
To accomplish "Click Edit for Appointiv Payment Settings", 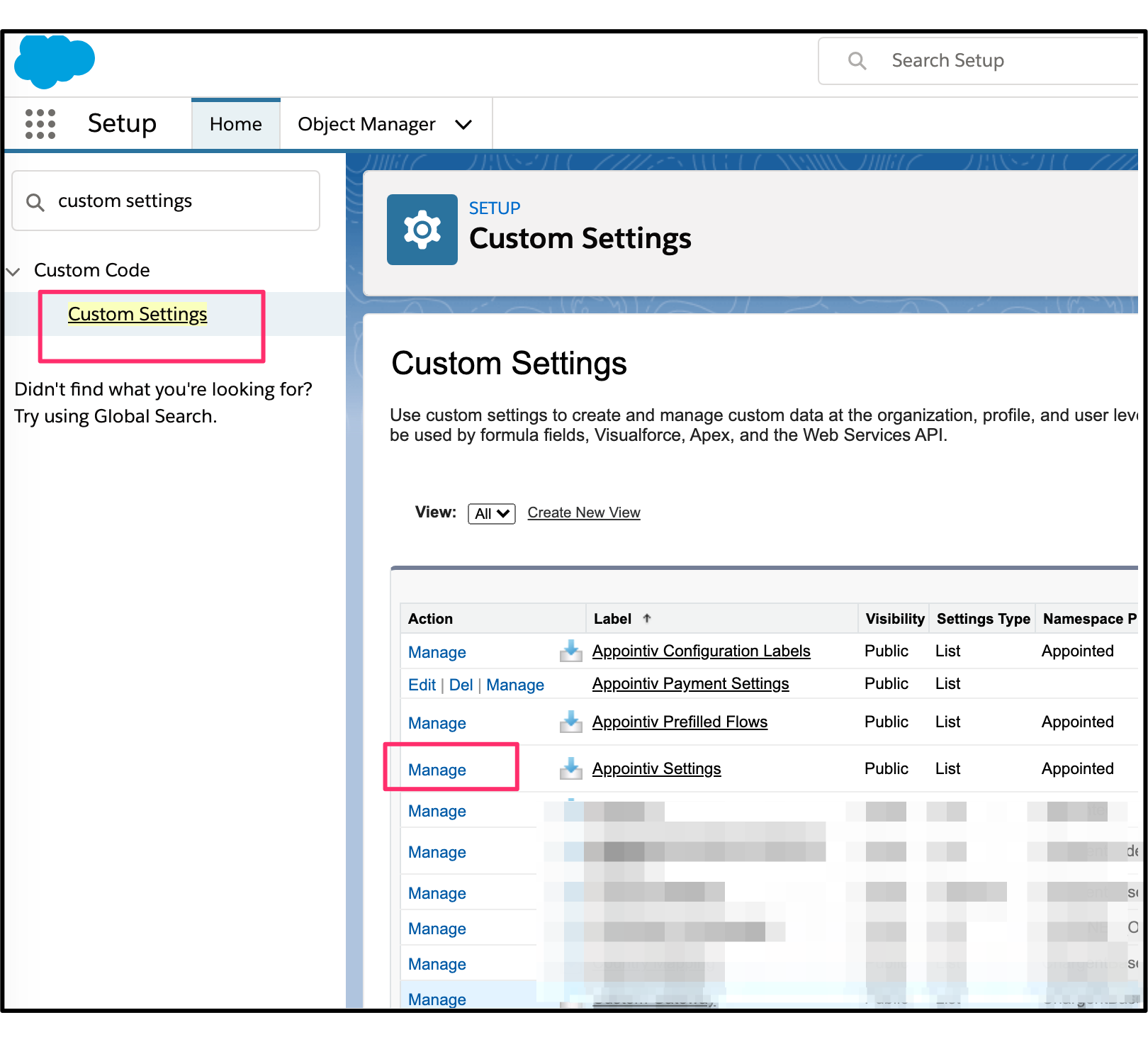I will (x=422, y=685).
